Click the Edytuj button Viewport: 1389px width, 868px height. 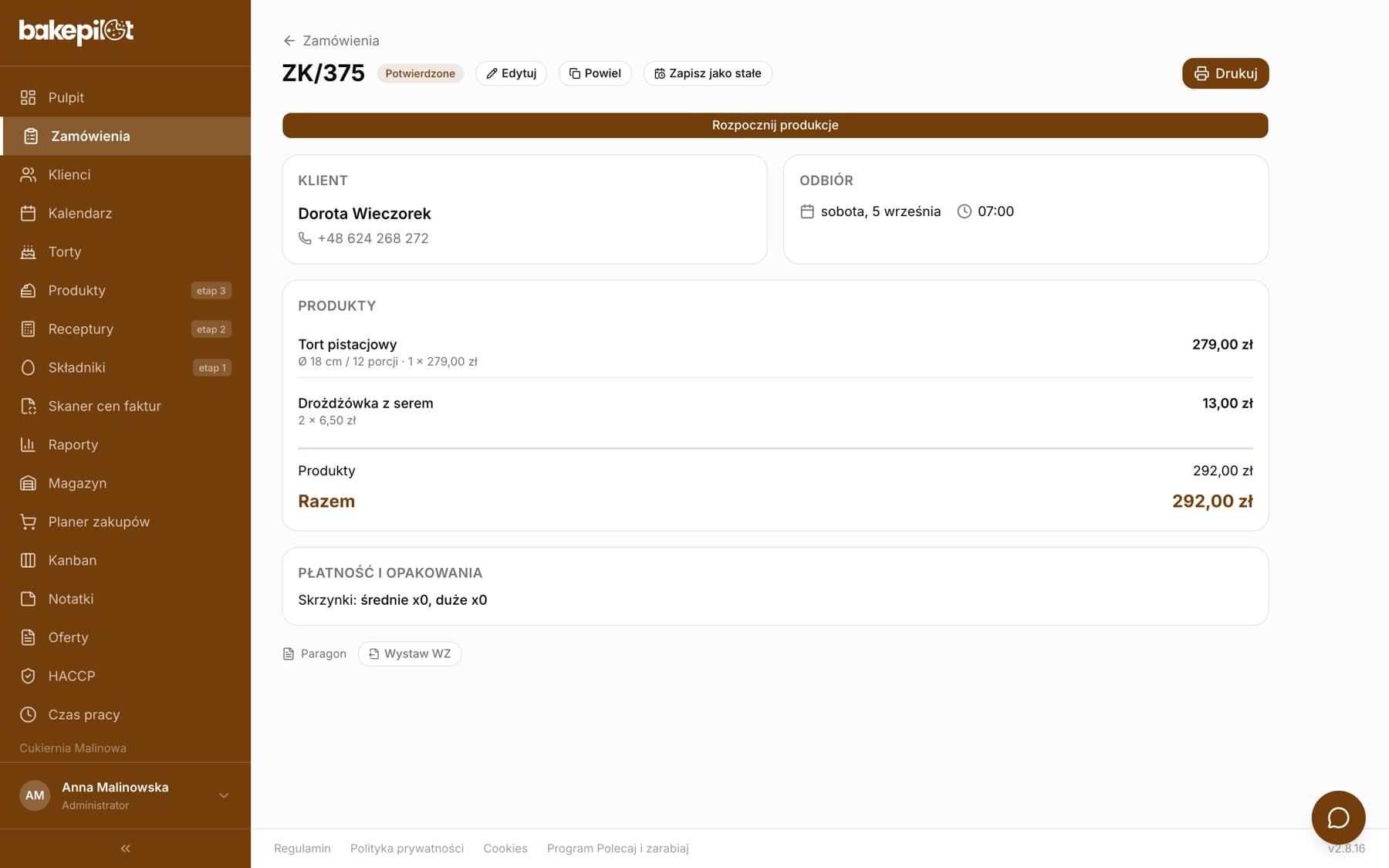511,73
